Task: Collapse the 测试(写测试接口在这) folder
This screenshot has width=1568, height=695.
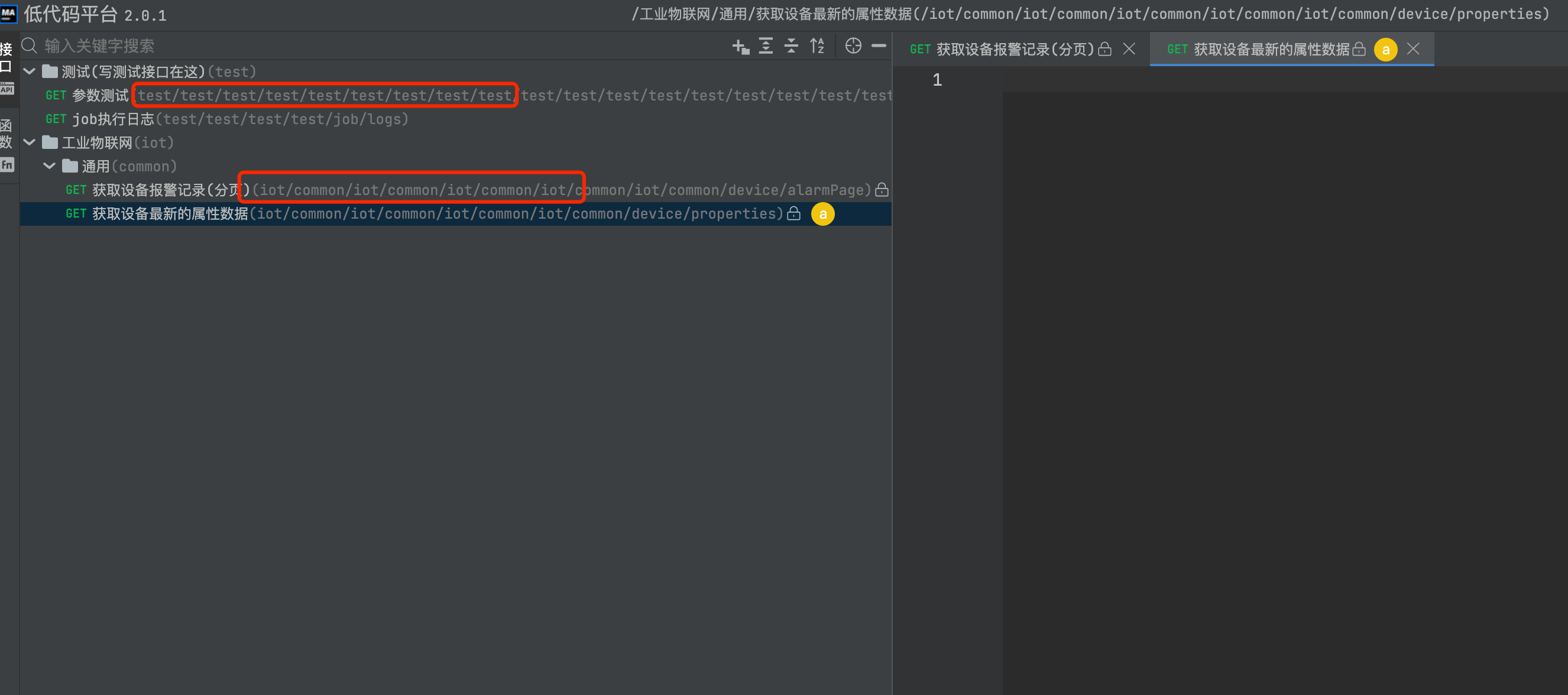Action: point(28,70)
